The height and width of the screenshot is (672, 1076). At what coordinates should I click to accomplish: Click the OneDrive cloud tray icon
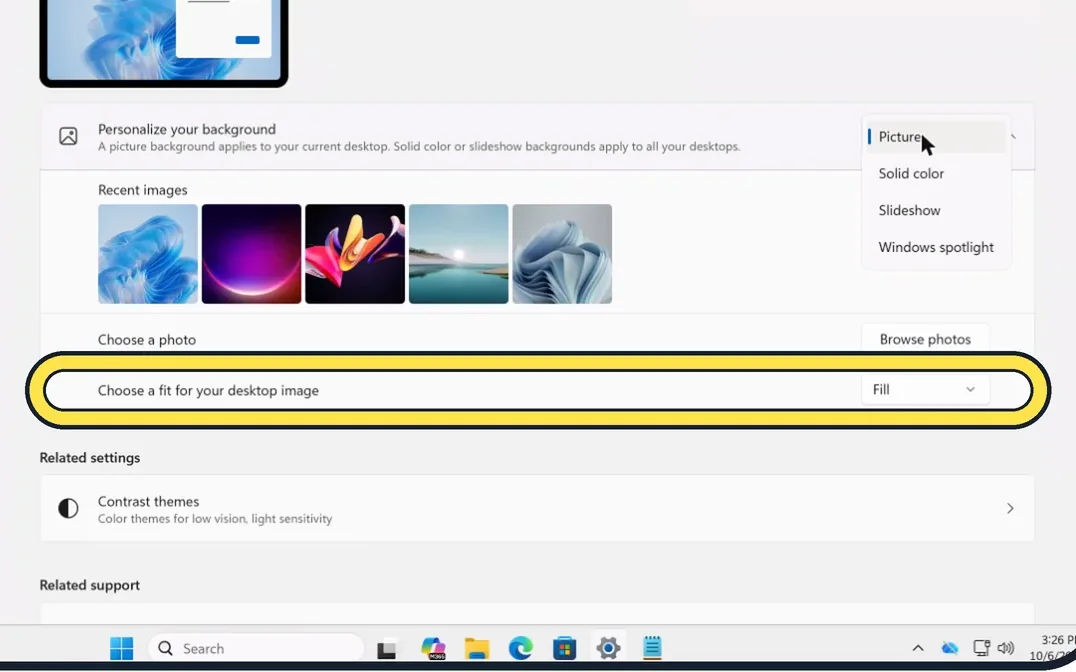tap(950, 648)
